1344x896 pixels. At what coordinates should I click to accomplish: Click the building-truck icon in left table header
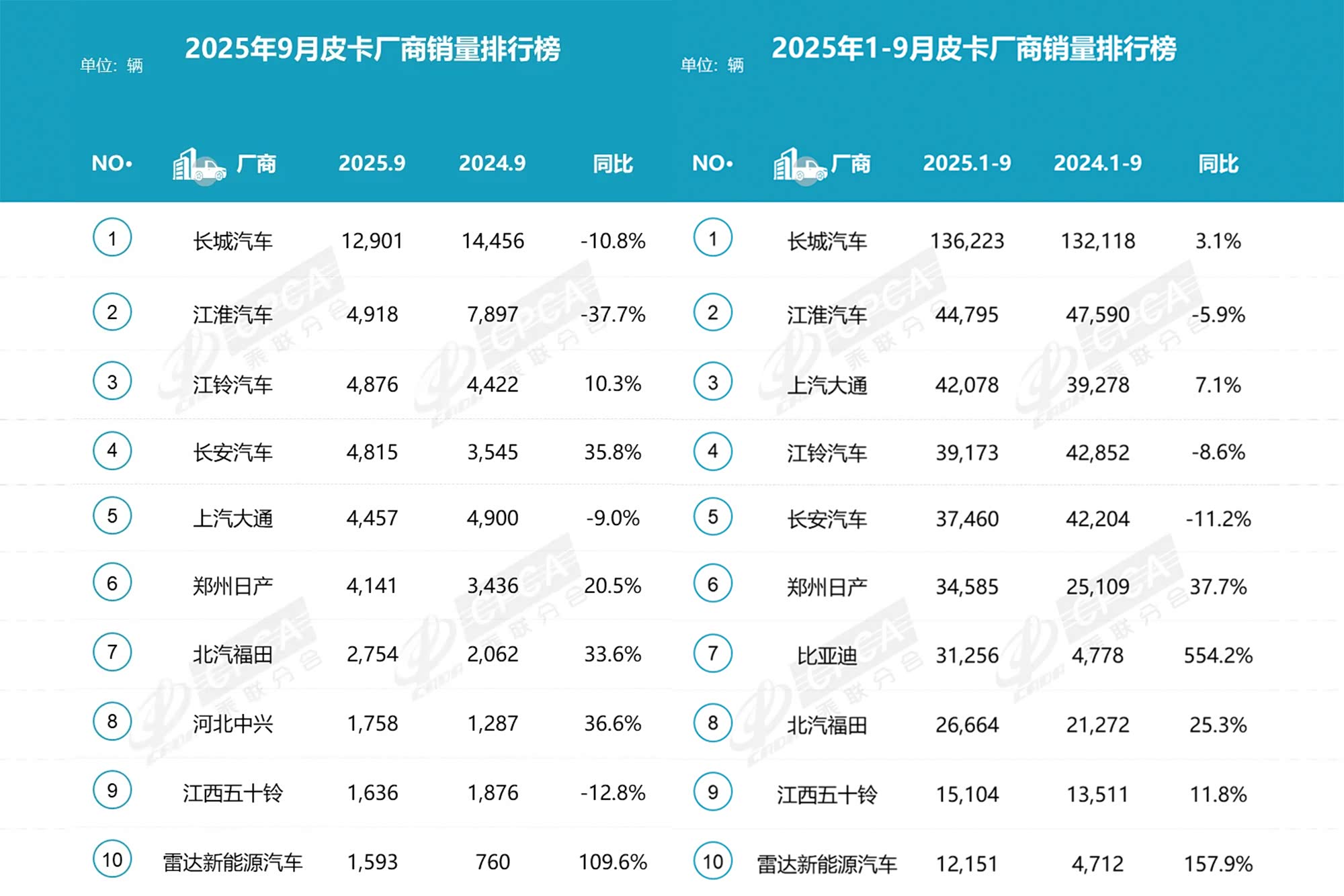(200, 165)
